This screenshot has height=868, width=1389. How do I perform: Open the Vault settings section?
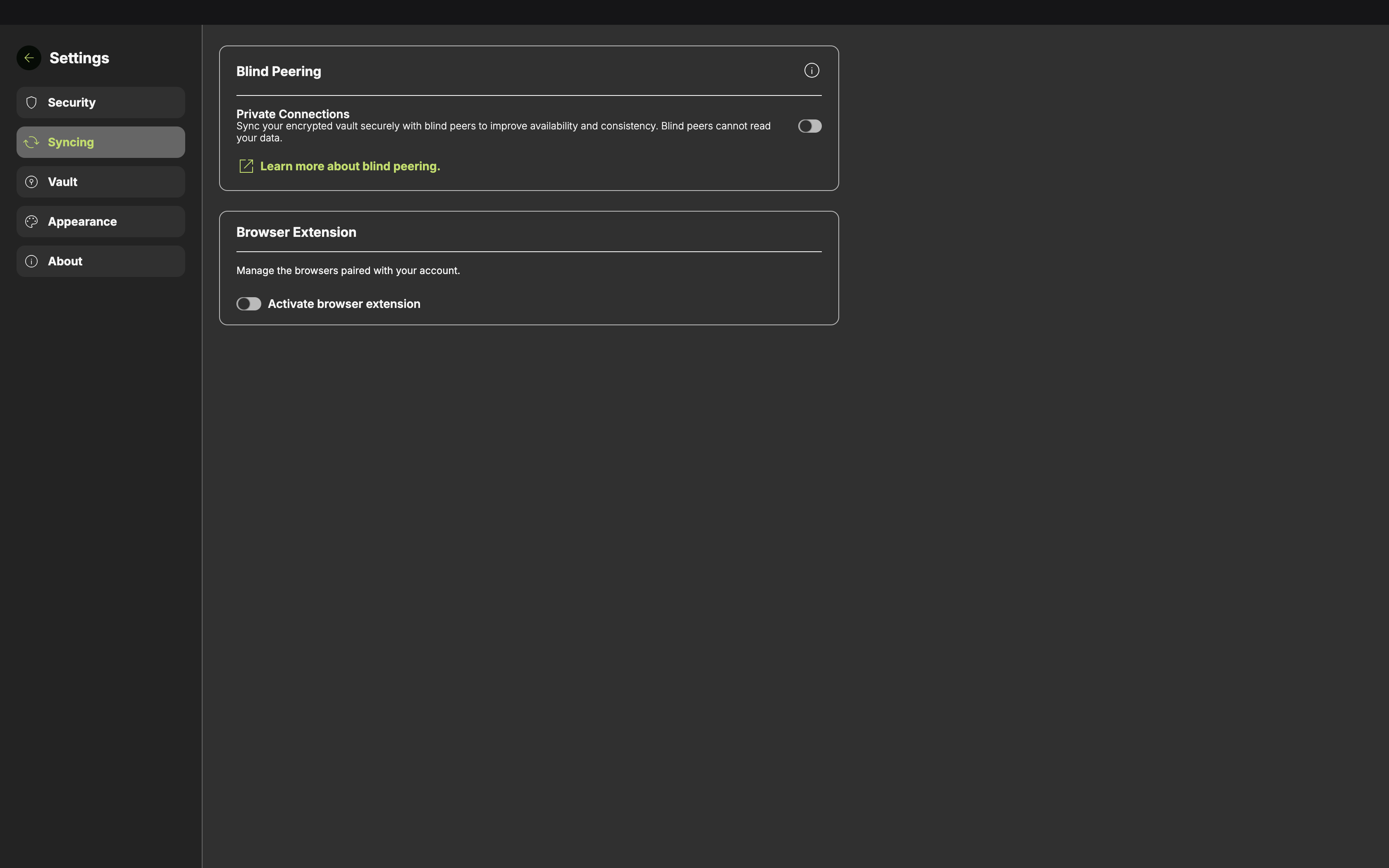tap(63, 181)
